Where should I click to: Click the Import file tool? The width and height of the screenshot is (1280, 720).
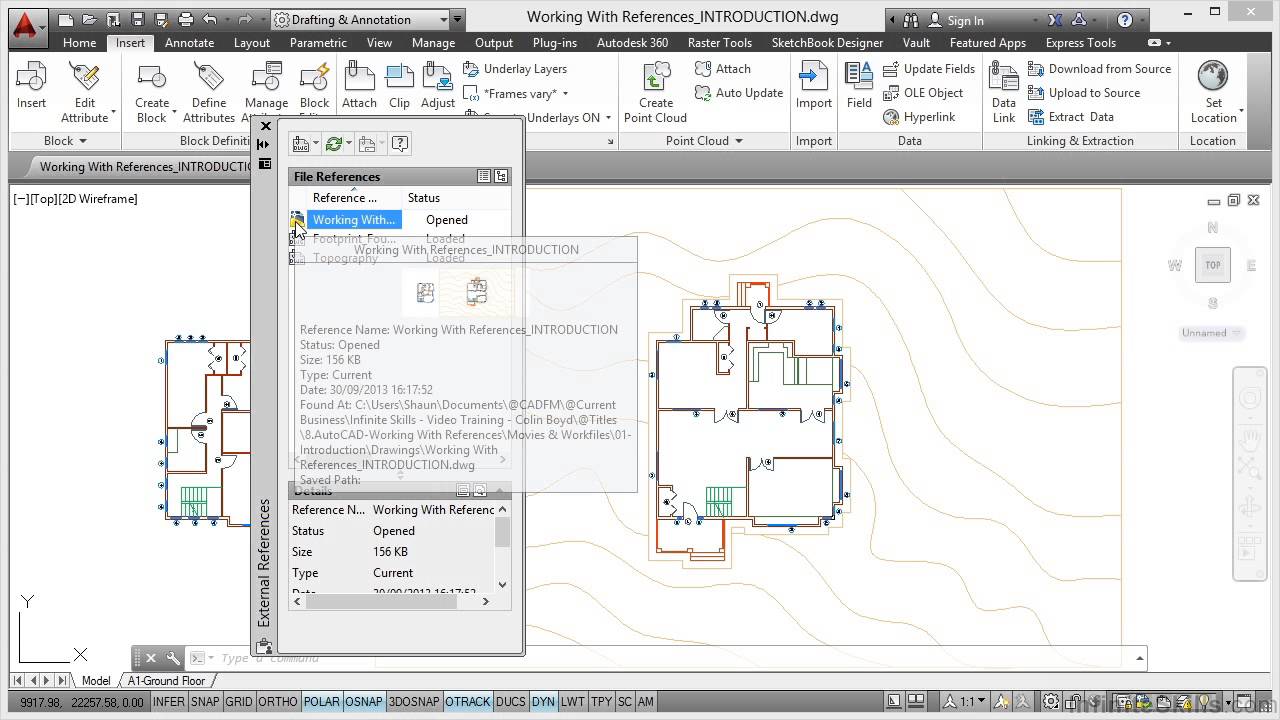814,87
